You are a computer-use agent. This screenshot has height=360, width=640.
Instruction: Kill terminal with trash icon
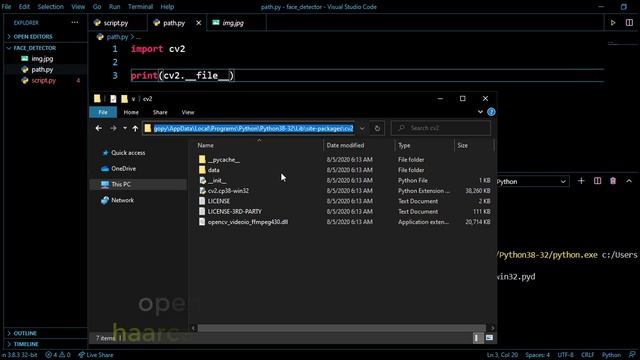pyautogui.click(x=613, y=181)
